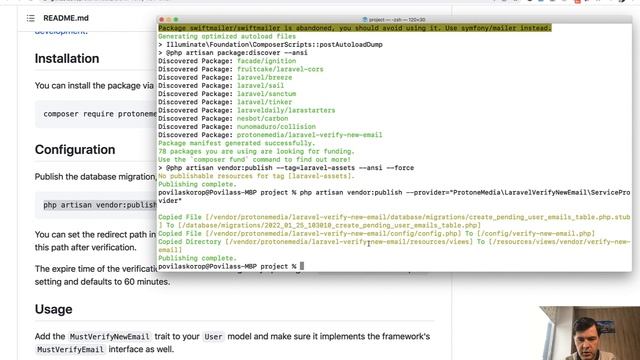Click the 'Copied Directory' resources/views line
The width and height of the screenshot is (640, 360).
(x=394, y=246)
